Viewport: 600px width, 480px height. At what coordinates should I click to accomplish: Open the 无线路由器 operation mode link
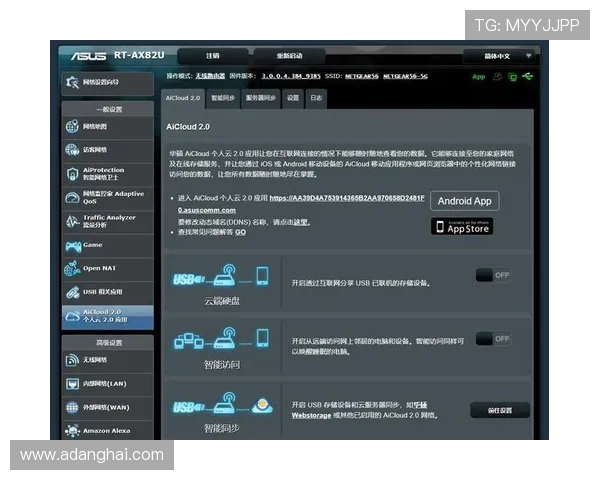tap(210, 76)
